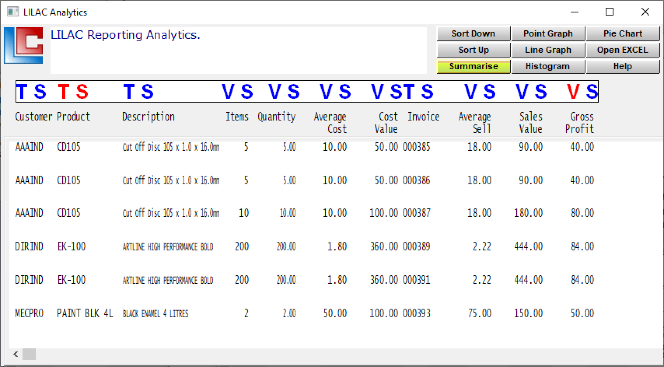Click the horizontal scrollbar left arrow
Image resolution: width=664 pixels, height=367 pixels.
click(16, 354)
